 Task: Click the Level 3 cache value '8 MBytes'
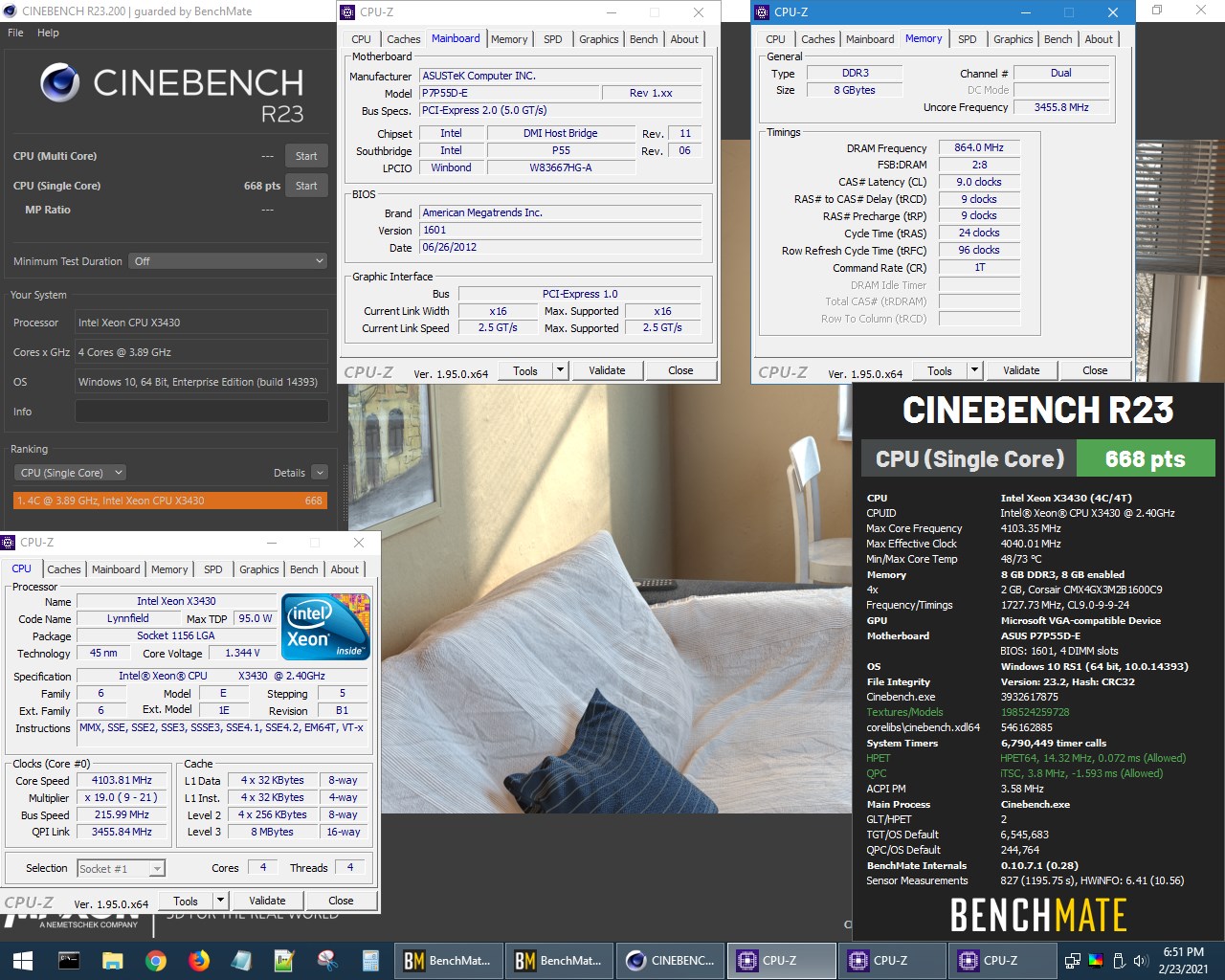click(273, 832)
